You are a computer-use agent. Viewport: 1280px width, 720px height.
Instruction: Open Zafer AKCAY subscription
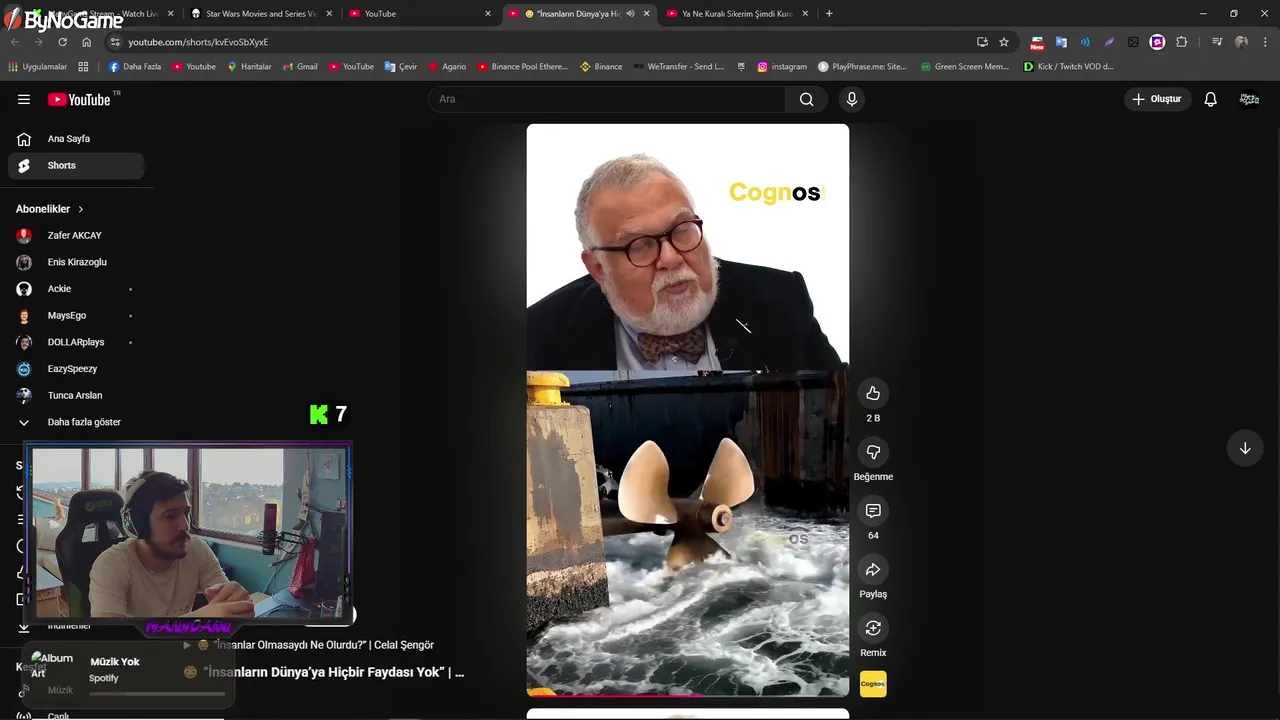point(76,235)
